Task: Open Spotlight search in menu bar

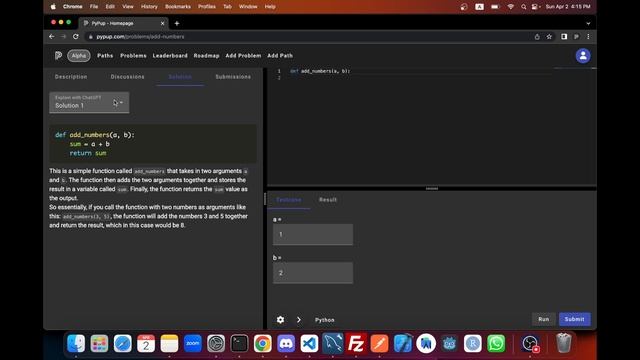Action: [x=523, y=7]
